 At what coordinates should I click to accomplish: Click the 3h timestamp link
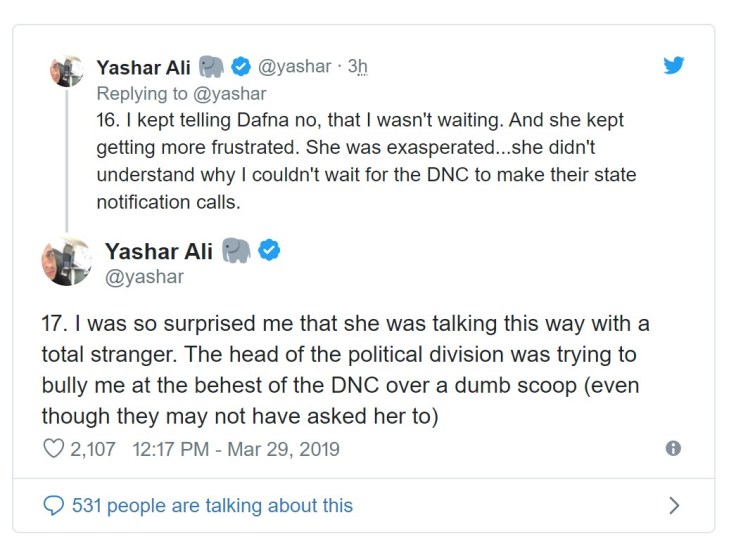point(357,67)
